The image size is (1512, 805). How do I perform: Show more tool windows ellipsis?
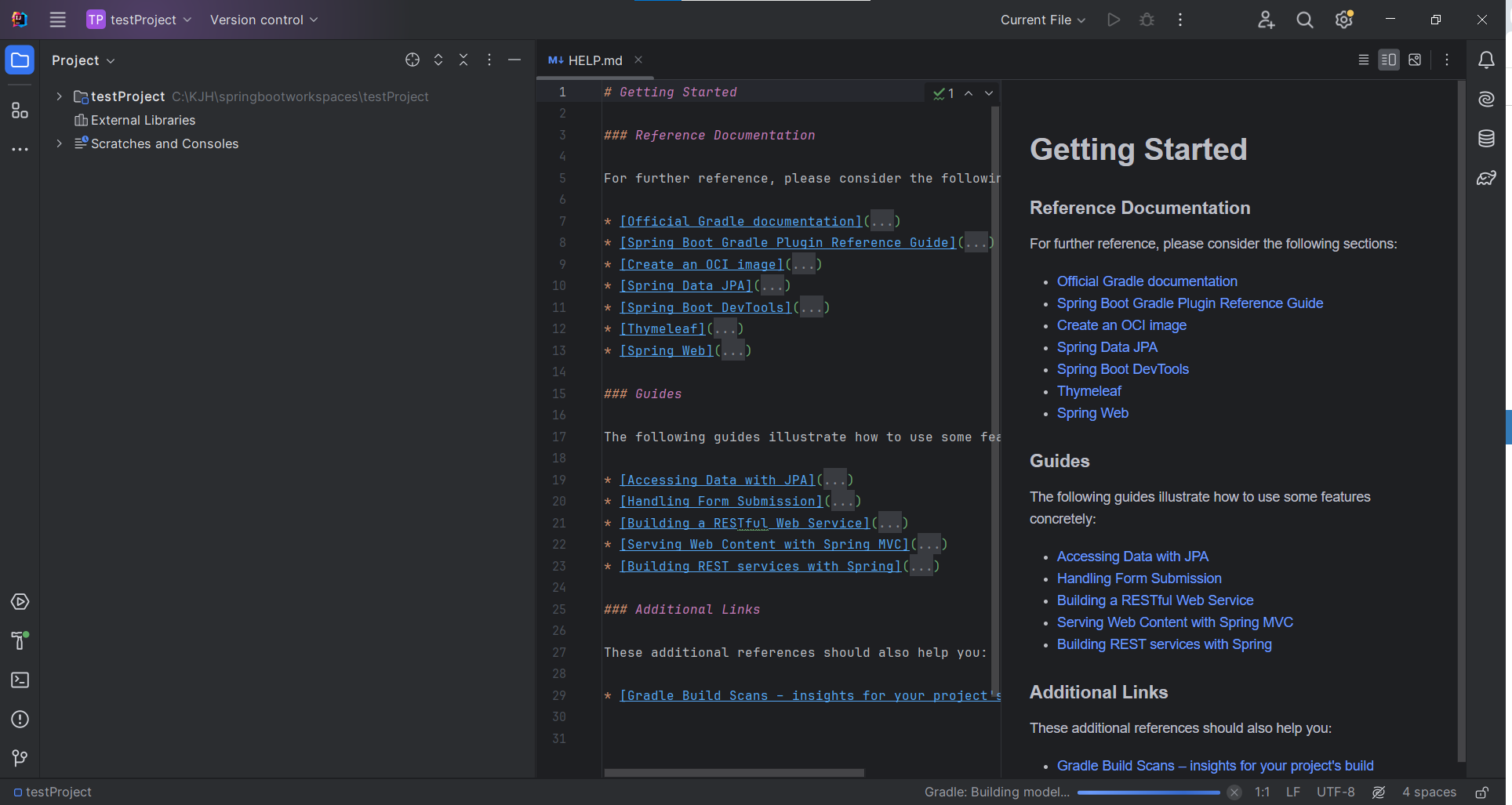(x=20, y=149)
